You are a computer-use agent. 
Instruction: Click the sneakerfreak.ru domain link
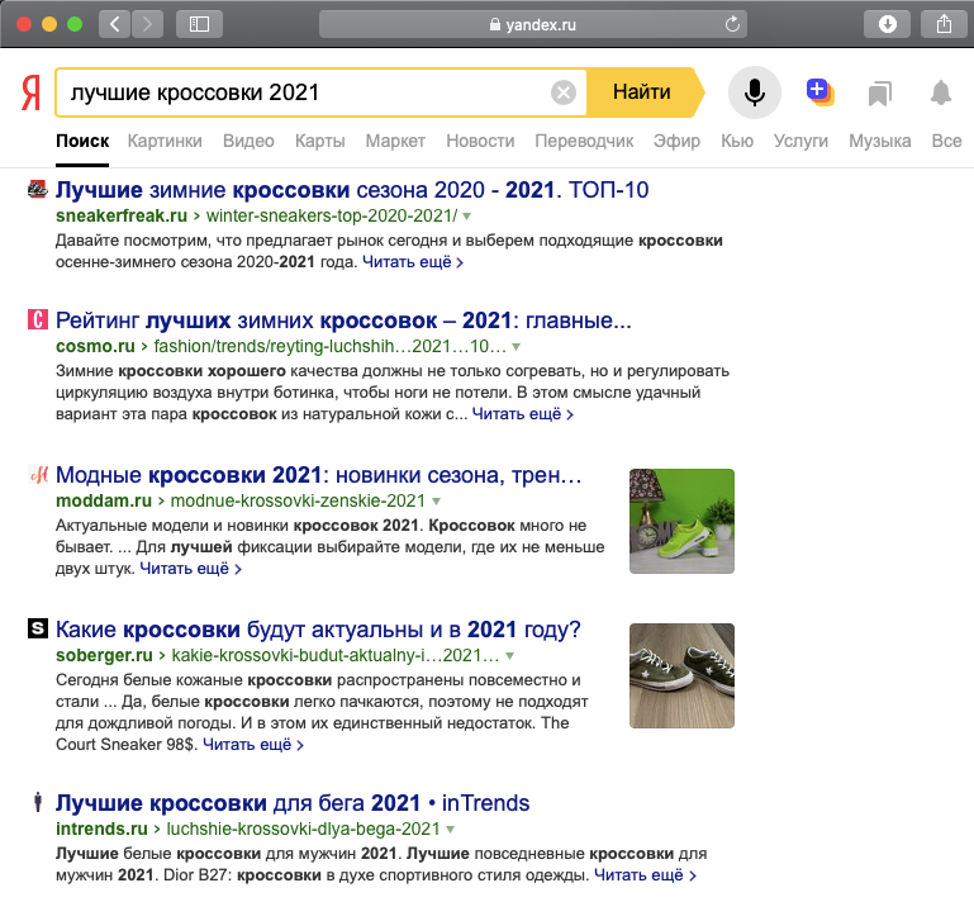[x=121, y=216]
